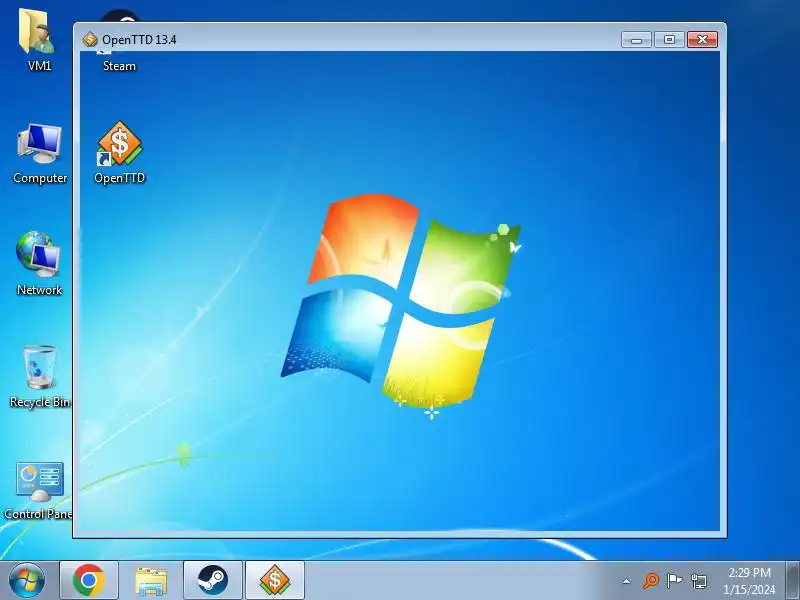Click the Show desktop strip
Image resolution: width=800 pixels, height=600 pixels.
[x=793, y=580]
